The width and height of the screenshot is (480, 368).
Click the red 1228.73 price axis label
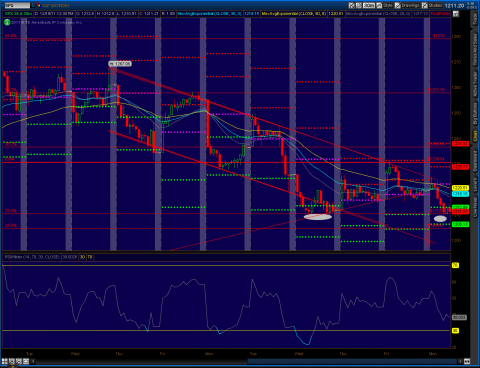460,167
